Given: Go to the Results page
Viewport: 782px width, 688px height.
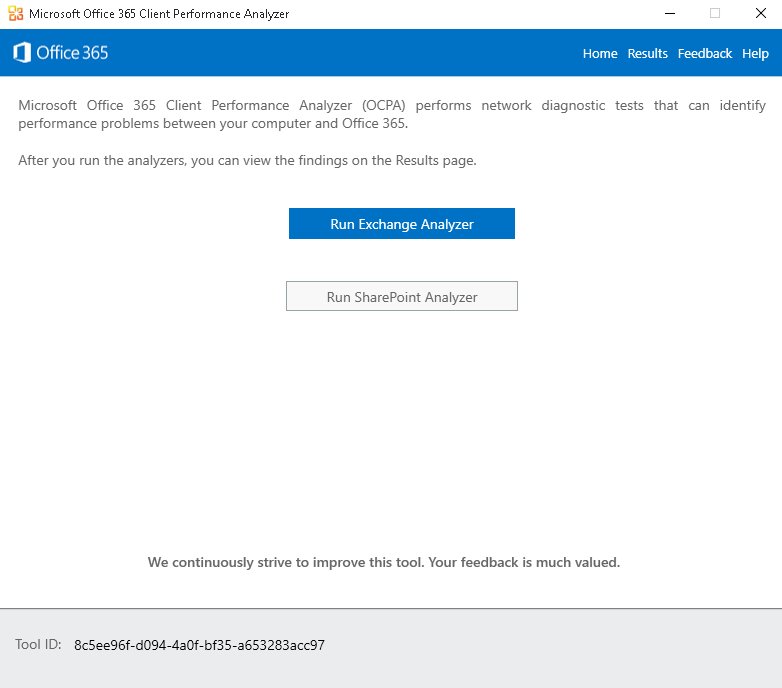Looking at the screenshot, I should [647, 53].
